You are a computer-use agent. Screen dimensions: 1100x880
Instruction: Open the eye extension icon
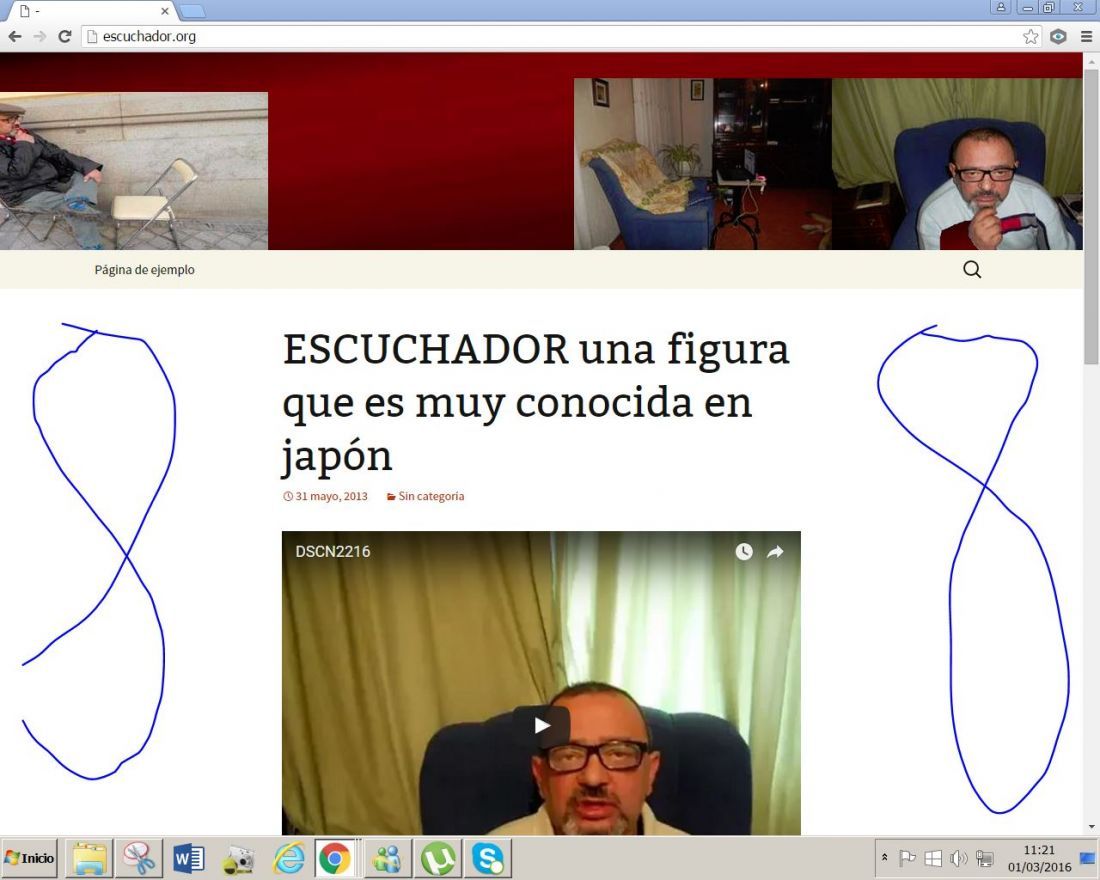tap(1058, 36)
